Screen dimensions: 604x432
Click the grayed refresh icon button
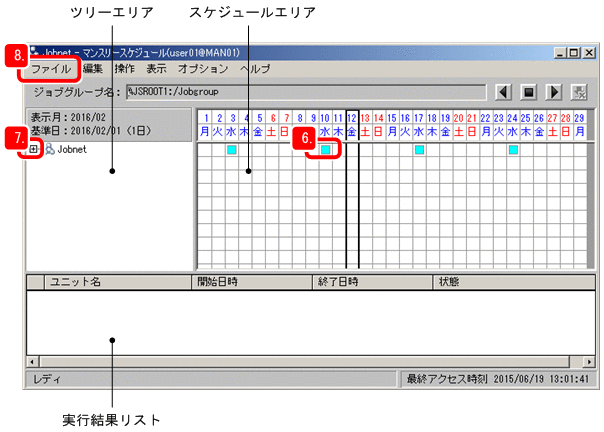[x=579, y=92]
